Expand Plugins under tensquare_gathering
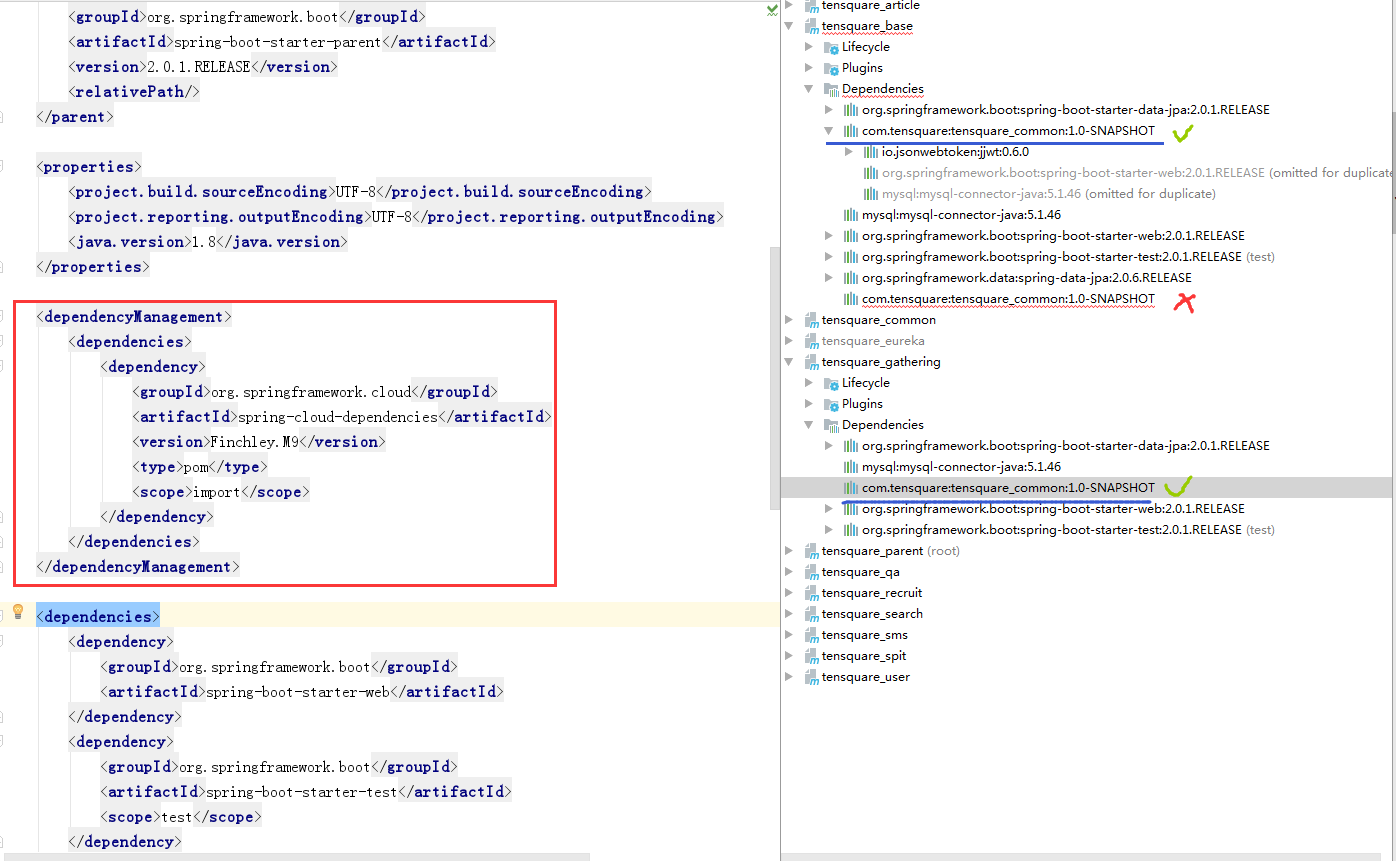This screenshot has width=1396, height=861. click(x=809, y=404)
